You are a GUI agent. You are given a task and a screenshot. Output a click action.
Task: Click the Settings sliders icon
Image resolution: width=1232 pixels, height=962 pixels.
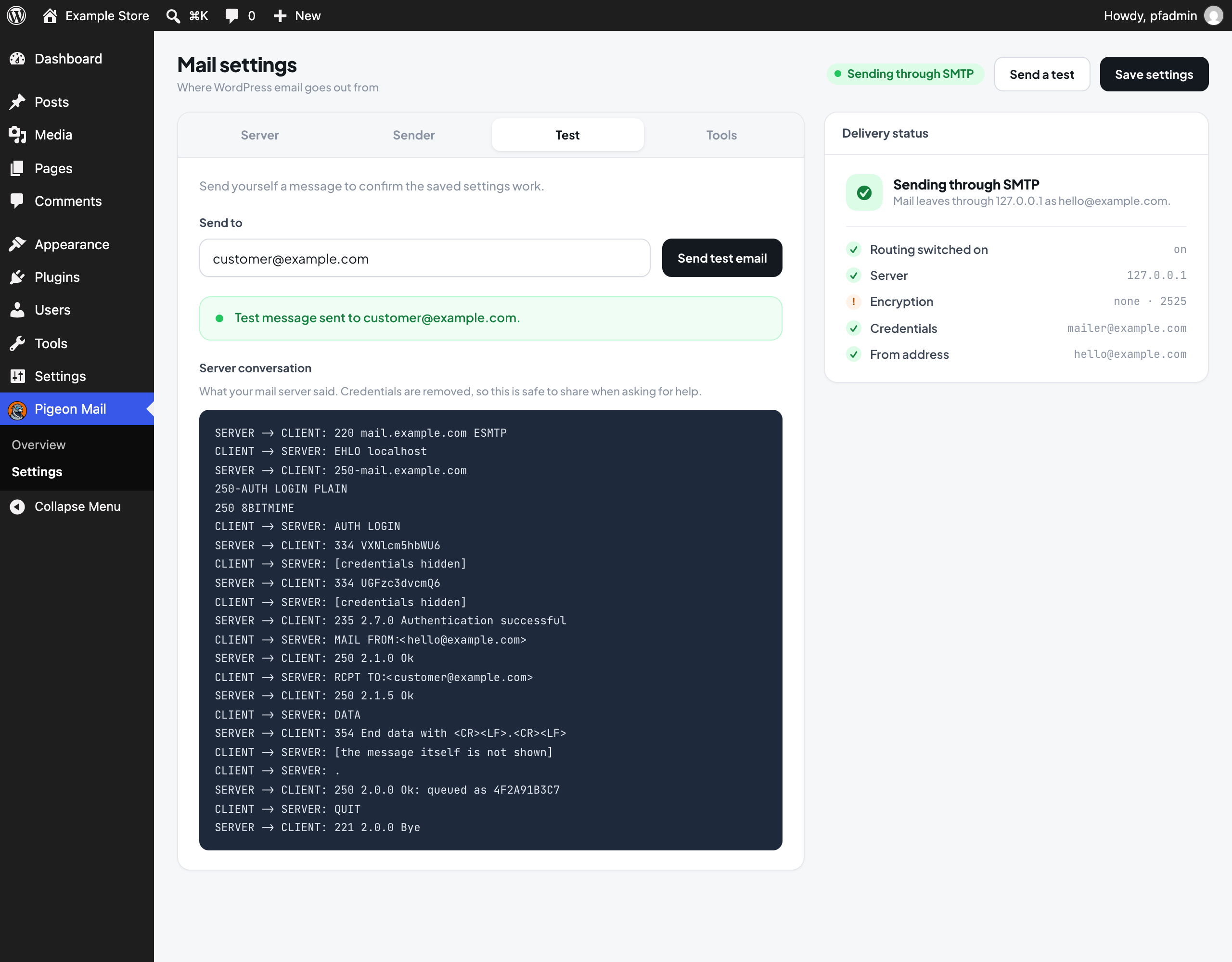[17, 376]
